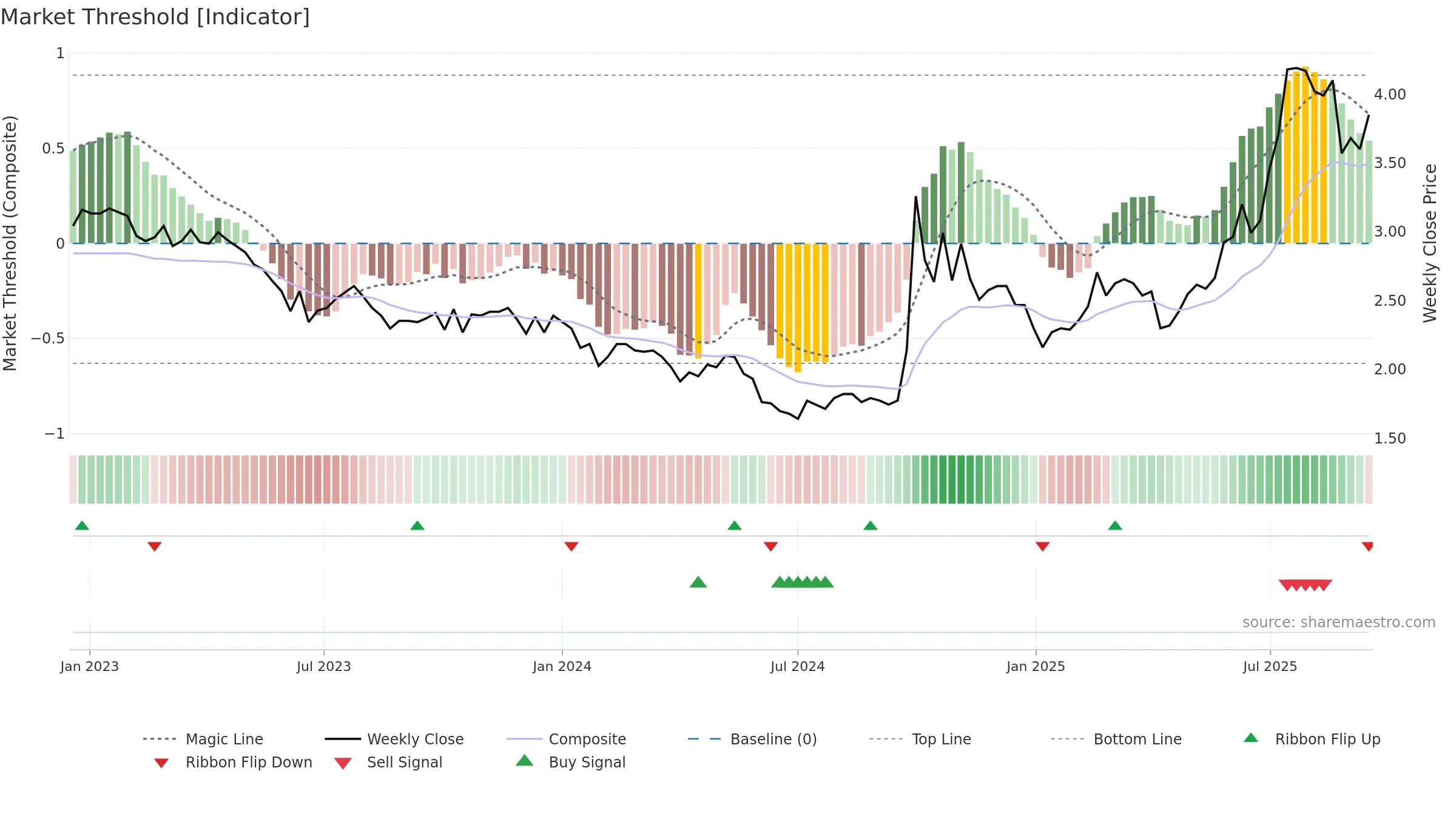Click the 0.5 left axis label
The height and width of the screenshot is (819, 1456).
[53, 149]
